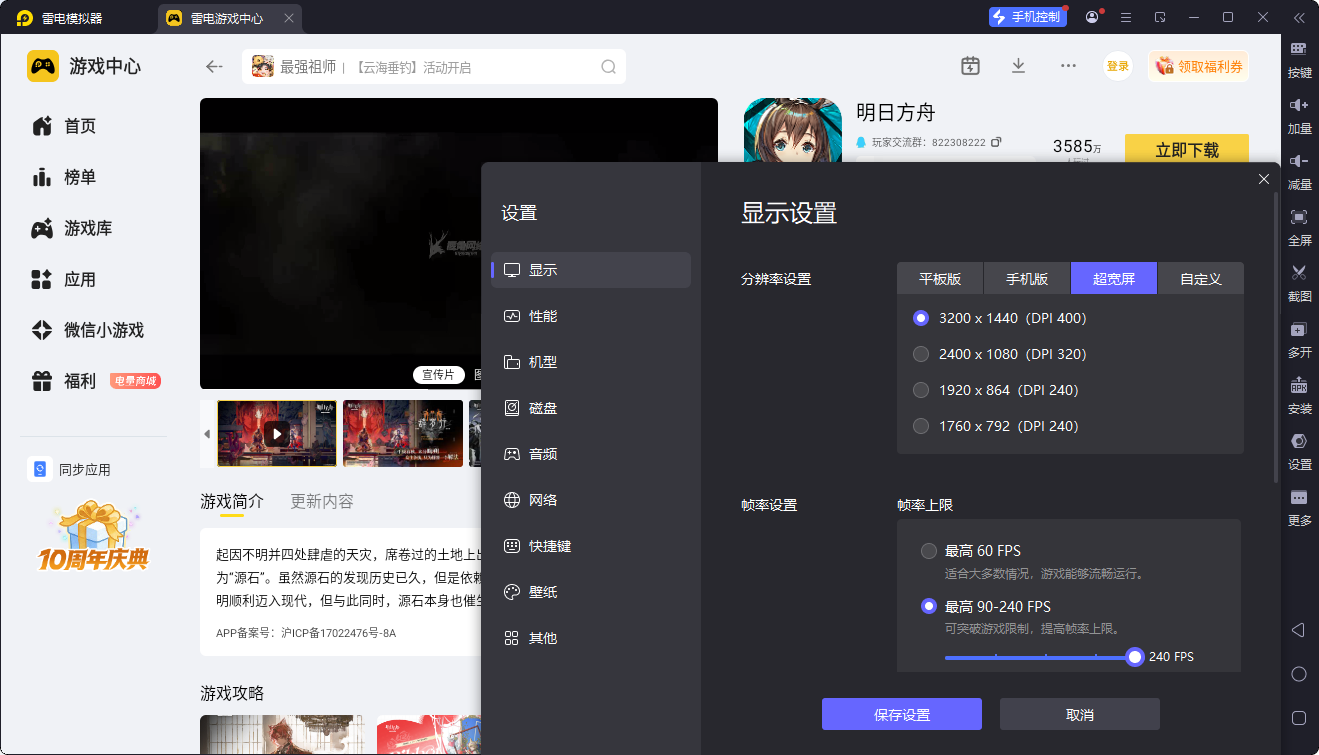This screenshot has height=755, width=1319.
Task: Play the first trailer thumbnail
Action: (277, 433)
